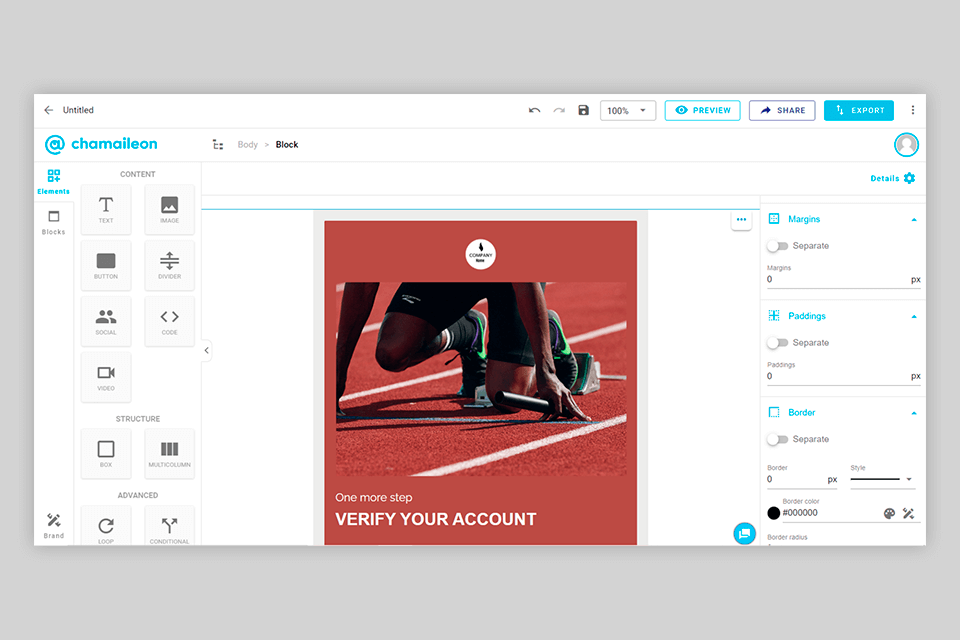
Task: Undo the last change
Action: coord(534,110)
